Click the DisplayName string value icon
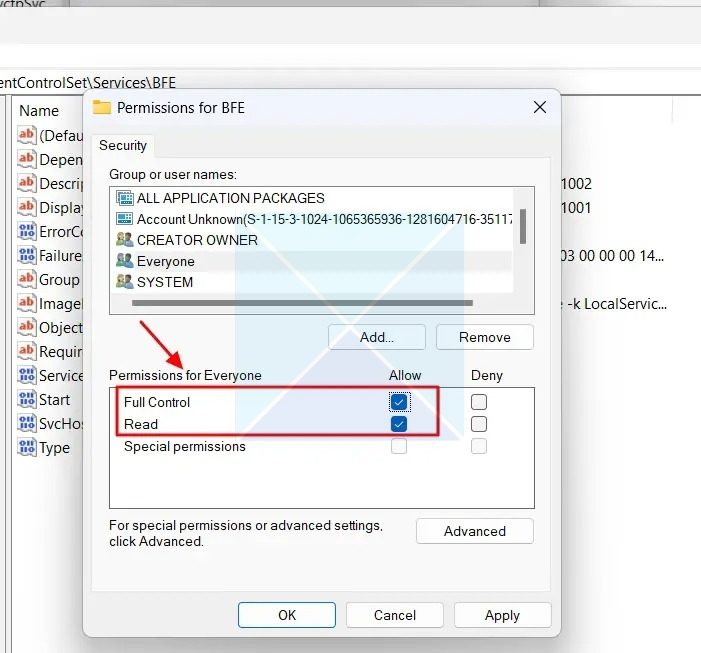Screen dimensions: 701x653 (x=27, y=207)
